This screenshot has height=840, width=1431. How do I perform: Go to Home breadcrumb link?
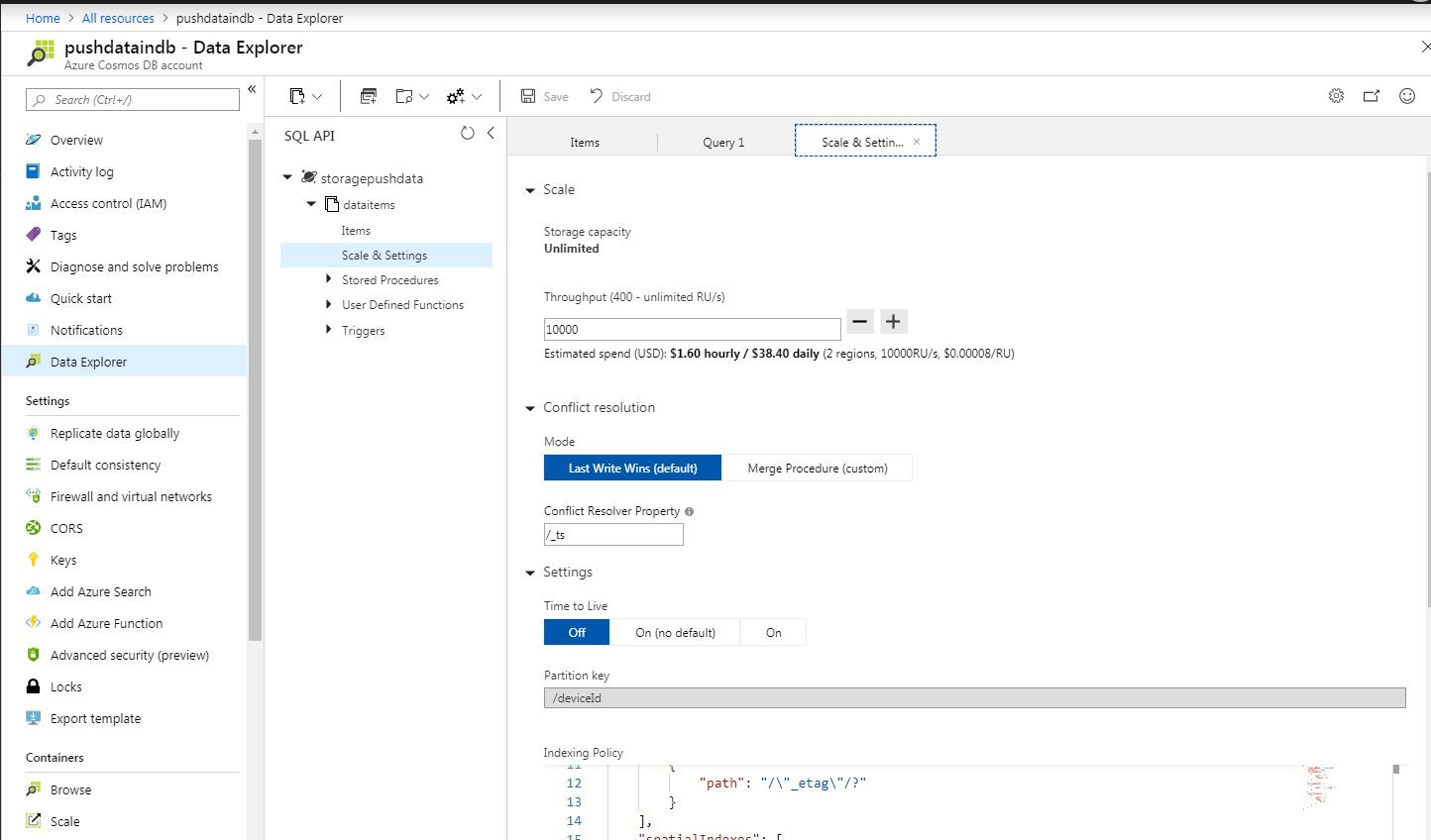click(x=43, y=18)
